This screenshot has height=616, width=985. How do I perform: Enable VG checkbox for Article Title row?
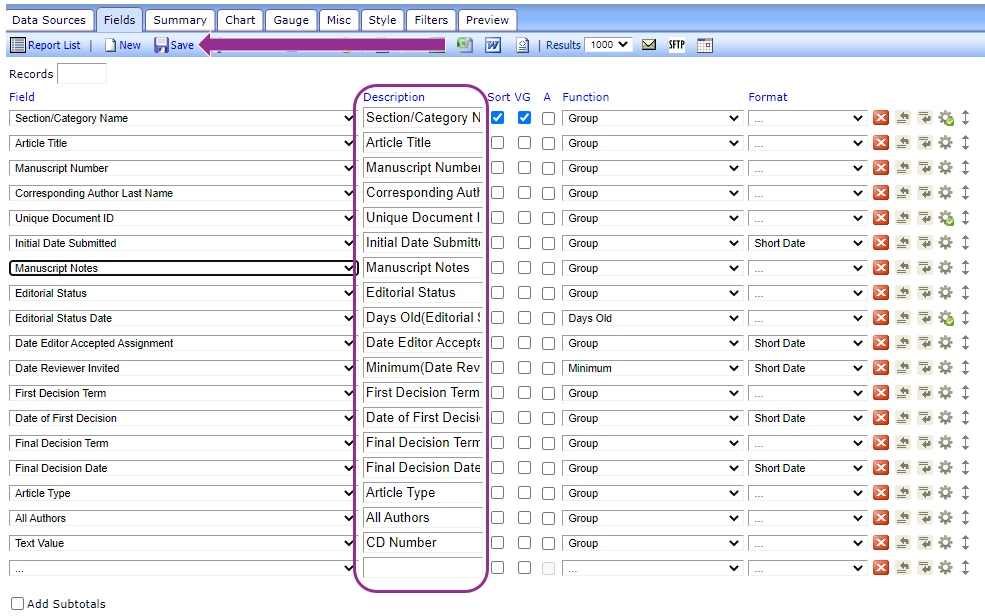(x=524, y=143)
